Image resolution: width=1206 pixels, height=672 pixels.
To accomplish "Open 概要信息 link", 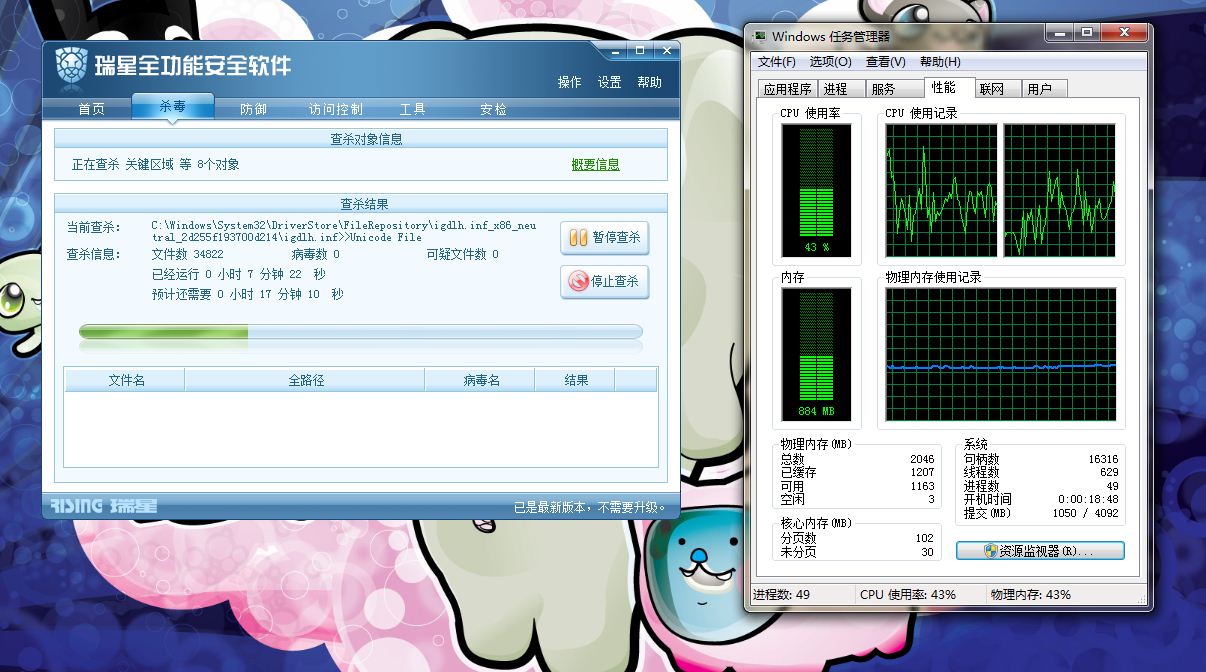I will tap(595, 164).
